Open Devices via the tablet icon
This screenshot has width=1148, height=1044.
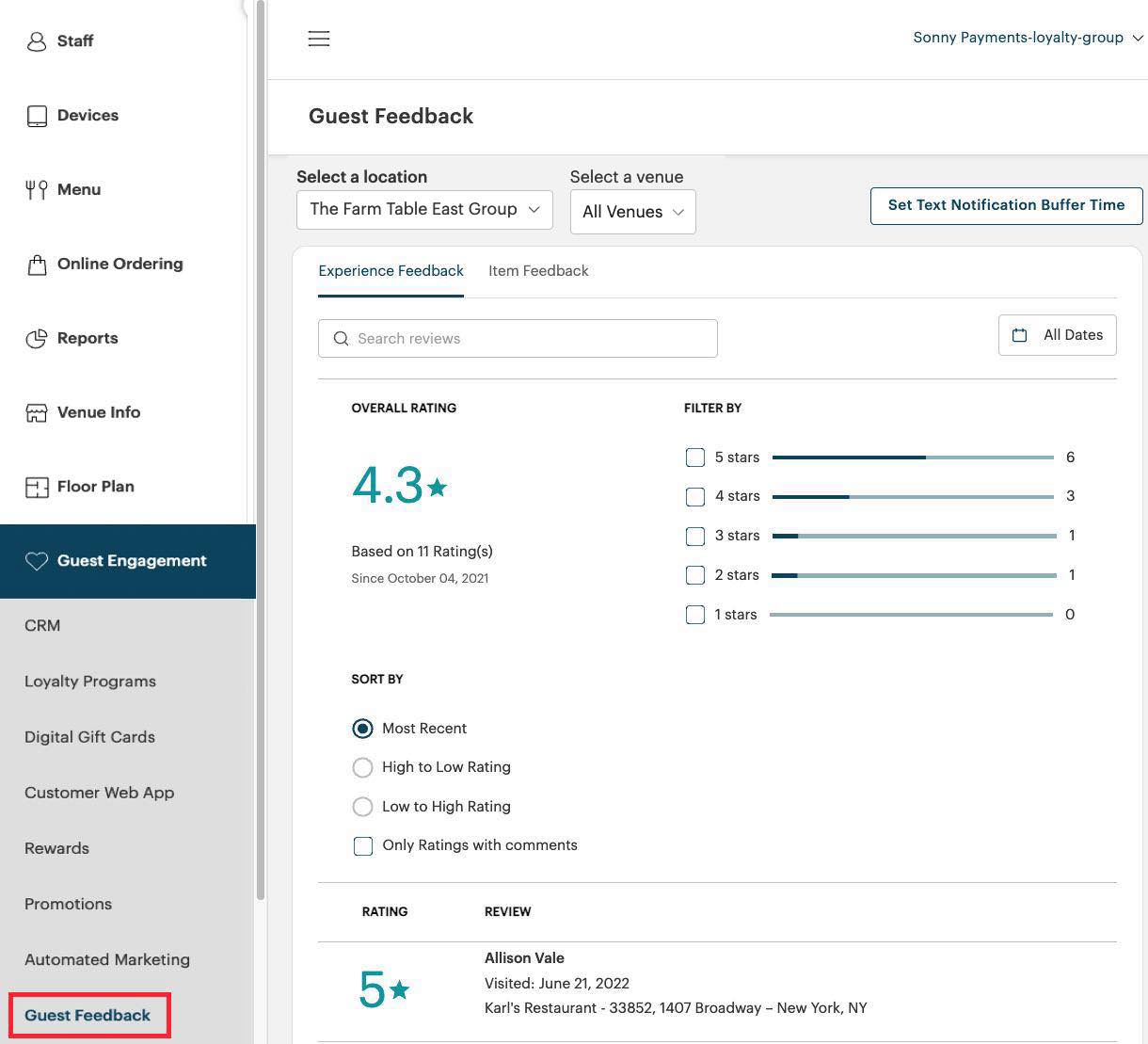(x=37, y=116)
